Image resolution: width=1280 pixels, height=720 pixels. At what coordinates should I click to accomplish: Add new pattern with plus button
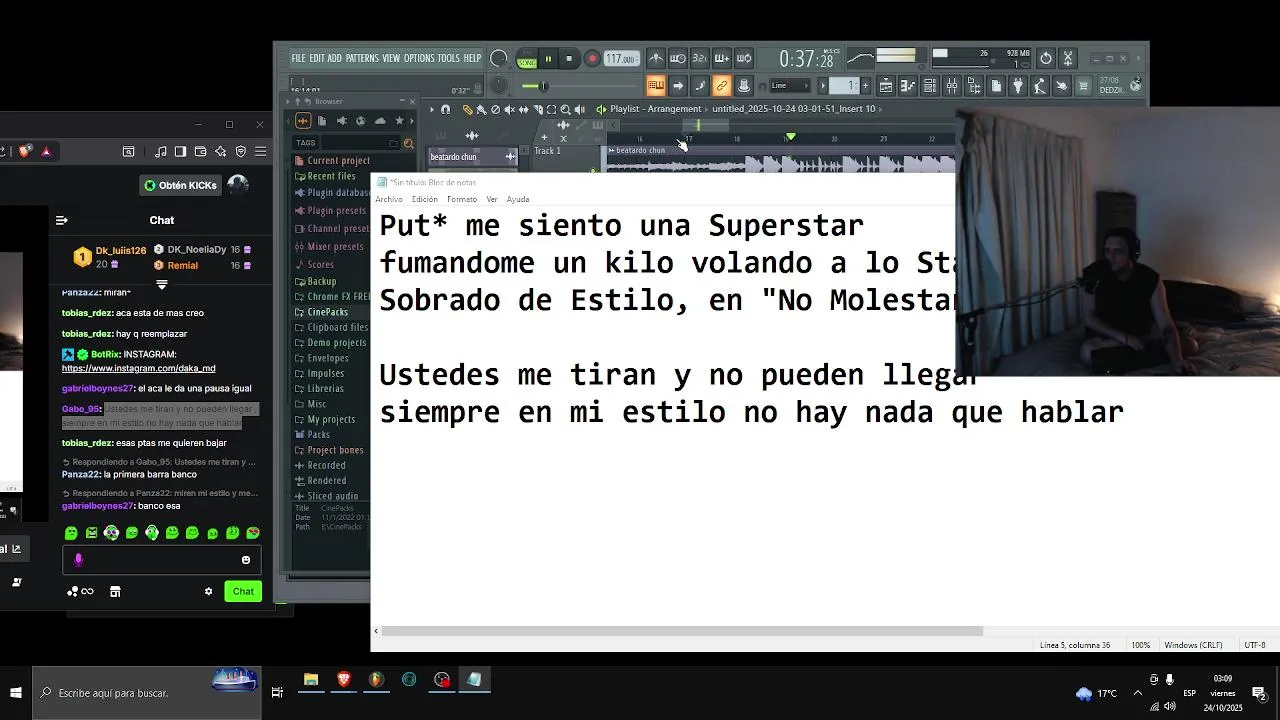pos(865,86)
